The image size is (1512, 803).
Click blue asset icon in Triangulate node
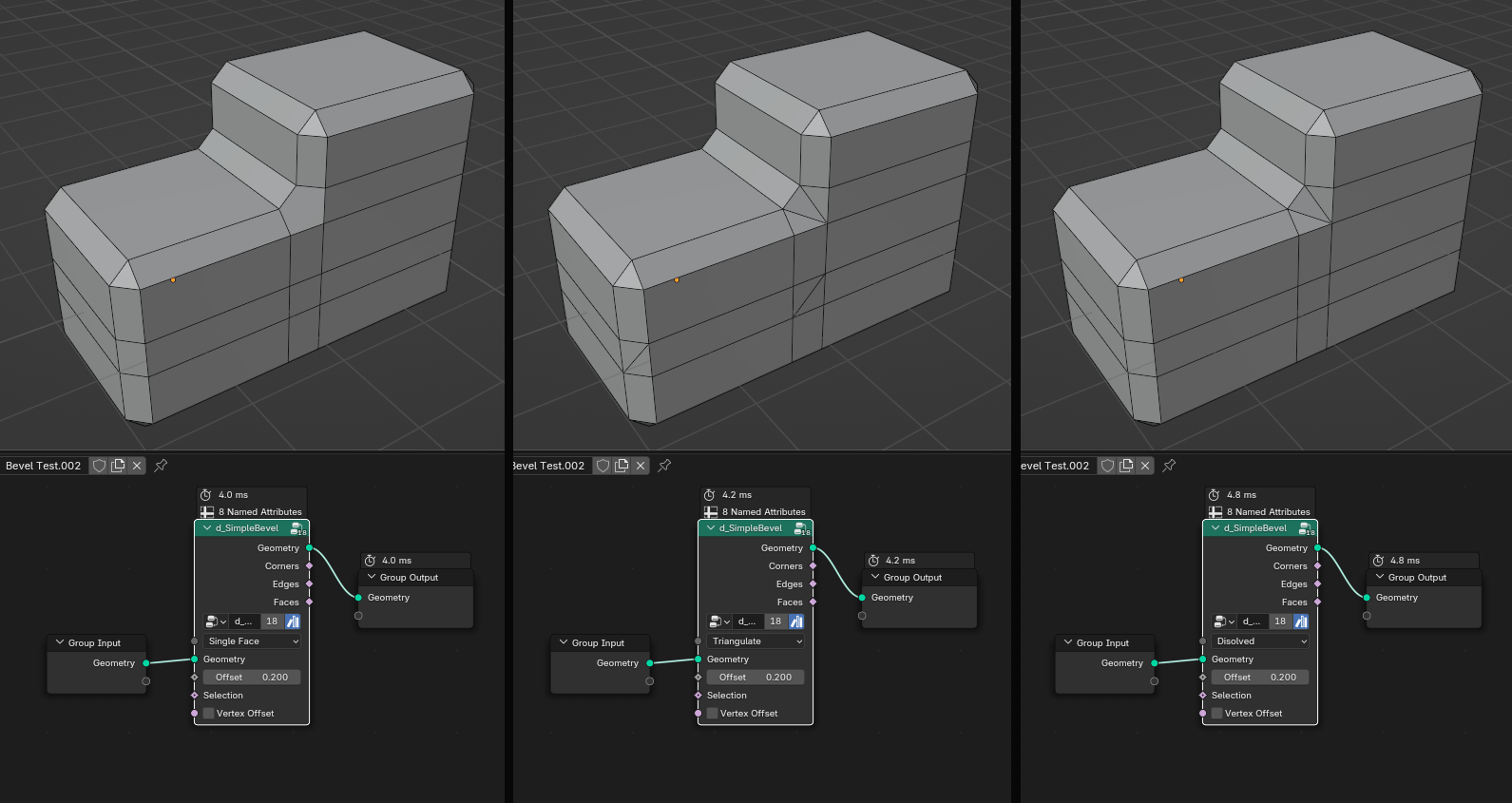click(796, 621)
